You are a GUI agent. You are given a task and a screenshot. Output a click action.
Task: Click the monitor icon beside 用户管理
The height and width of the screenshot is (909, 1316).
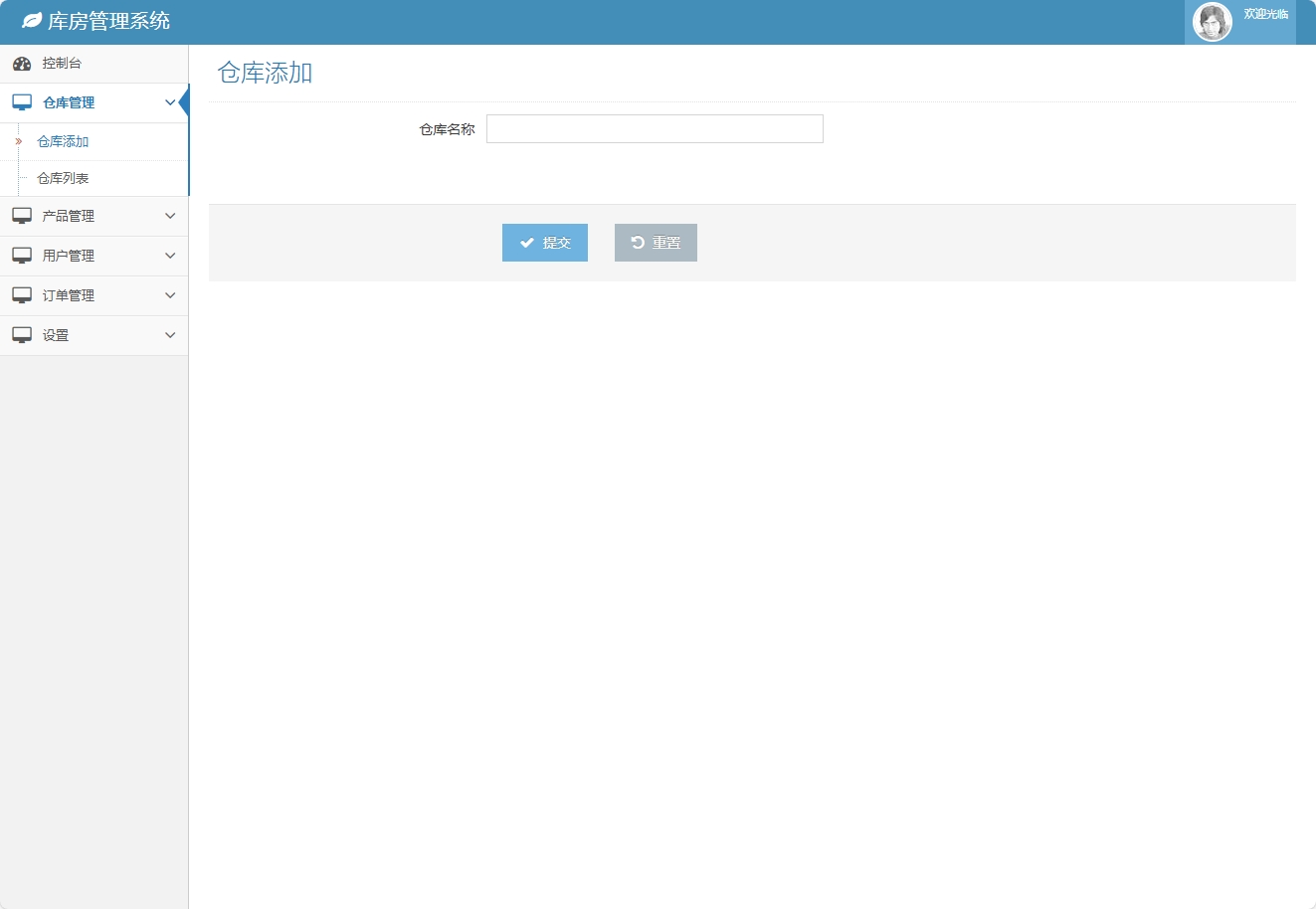coord(21,256)
